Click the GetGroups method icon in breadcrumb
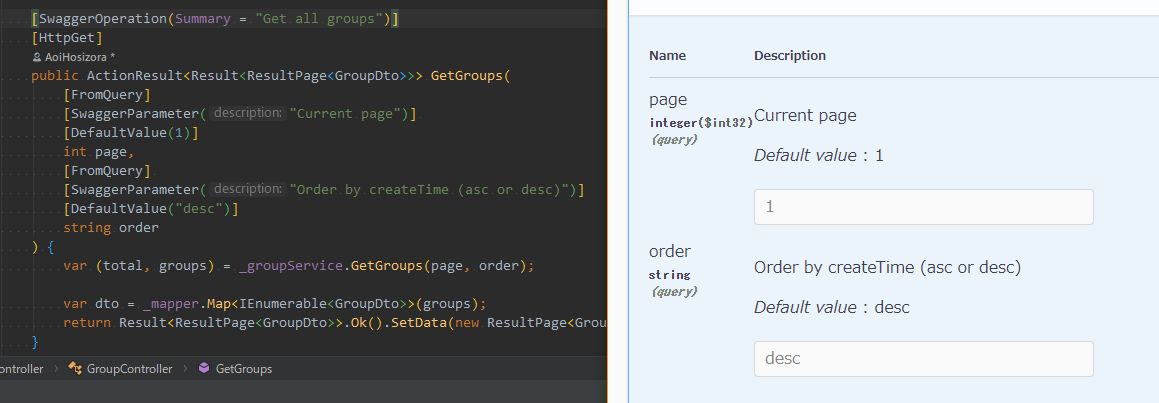The height and width of the screenshot is (403, 1159). click(204, 368)
